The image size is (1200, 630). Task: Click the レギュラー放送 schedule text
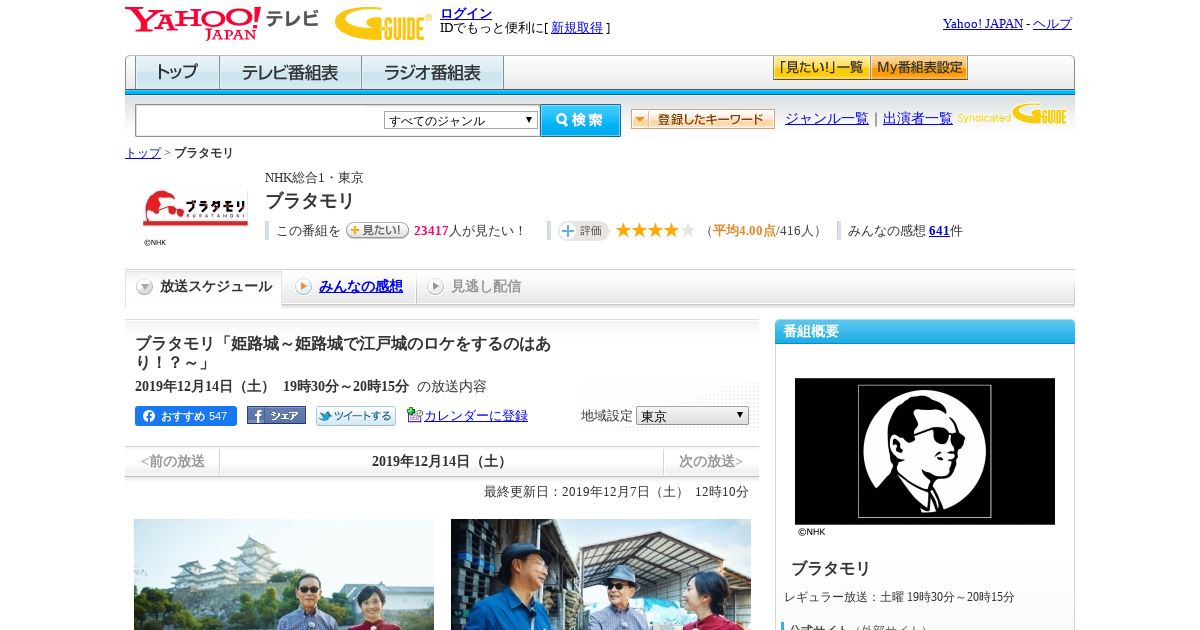[899, 597]
